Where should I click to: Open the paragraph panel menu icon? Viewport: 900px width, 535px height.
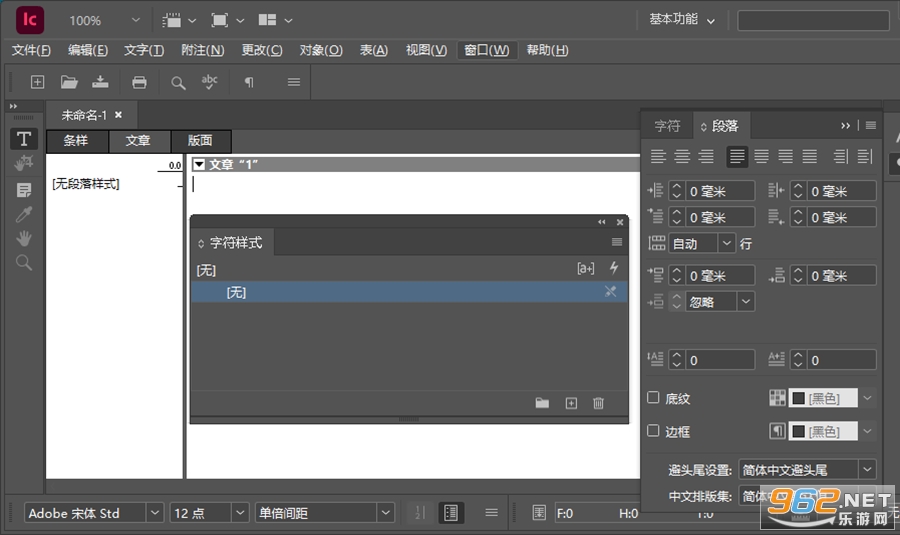tap(871, 125)
